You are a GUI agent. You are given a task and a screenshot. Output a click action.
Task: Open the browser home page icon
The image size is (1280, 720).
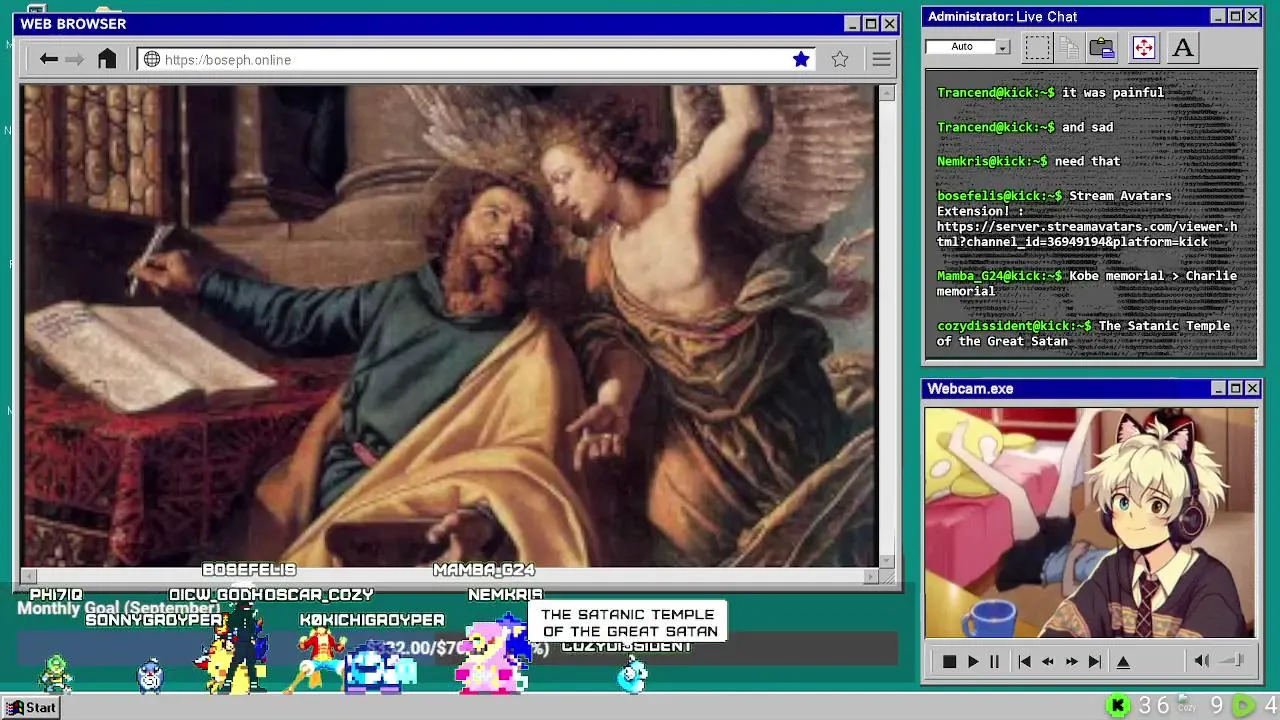(107, 59)
